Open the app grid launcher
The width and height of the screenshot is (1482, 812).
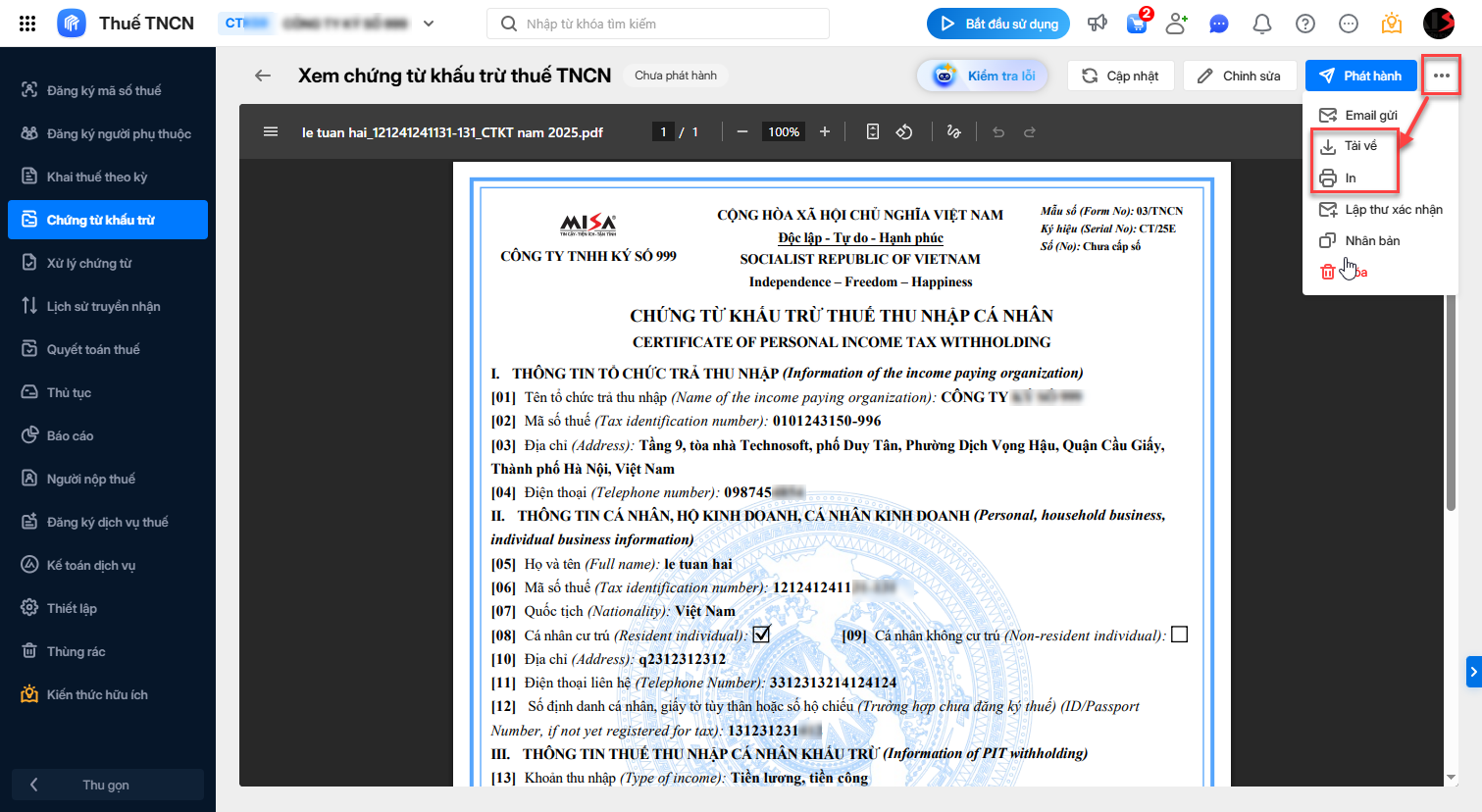click(x=27, y=24)
